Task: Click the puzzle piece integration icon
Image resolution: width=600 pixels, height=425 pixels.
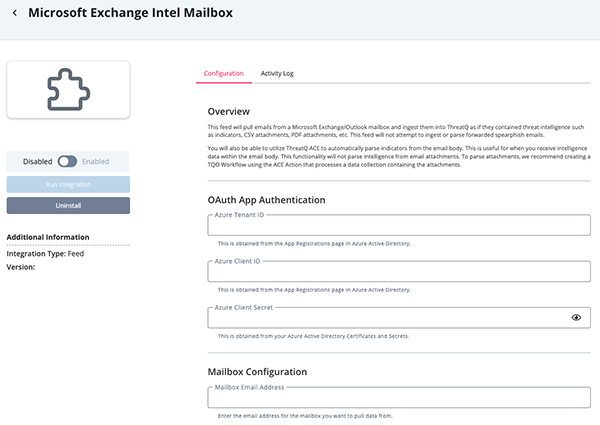Action: (68, 90)
